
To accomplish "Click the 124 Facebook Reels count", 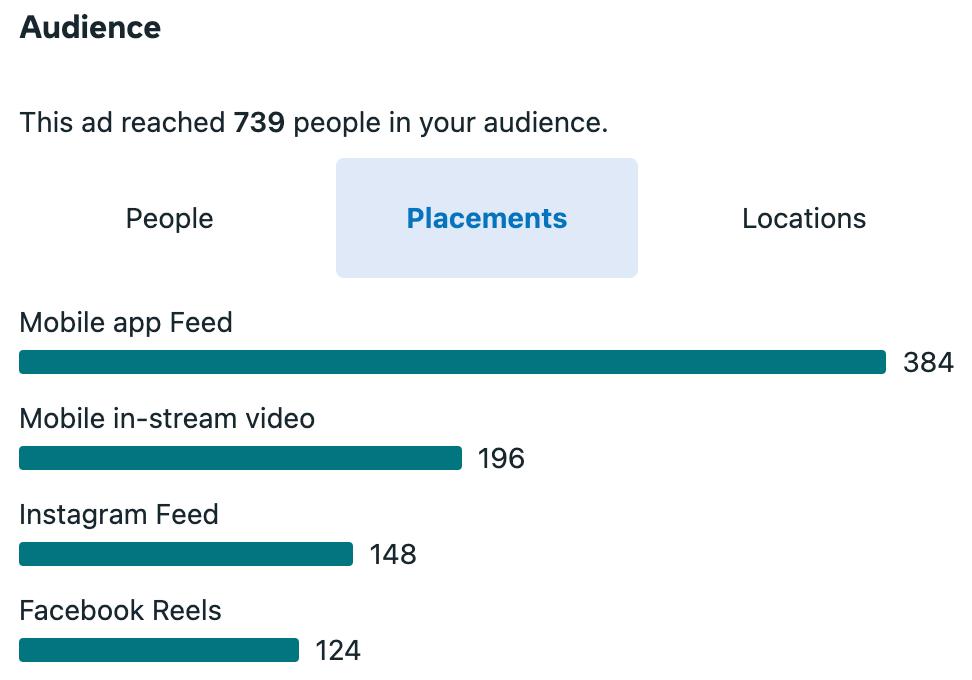I will click(338, 650).
